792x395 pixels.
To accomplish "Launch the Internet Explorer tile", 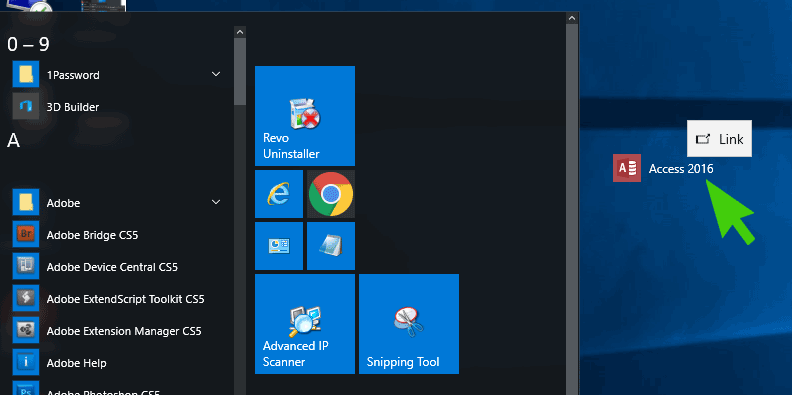I will [x=279, y=194].
